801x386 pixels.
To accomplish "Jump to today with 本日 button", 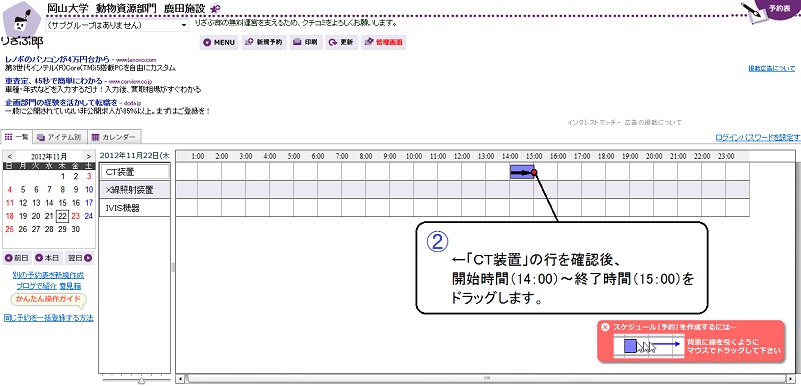I will [x=49, y=258].
